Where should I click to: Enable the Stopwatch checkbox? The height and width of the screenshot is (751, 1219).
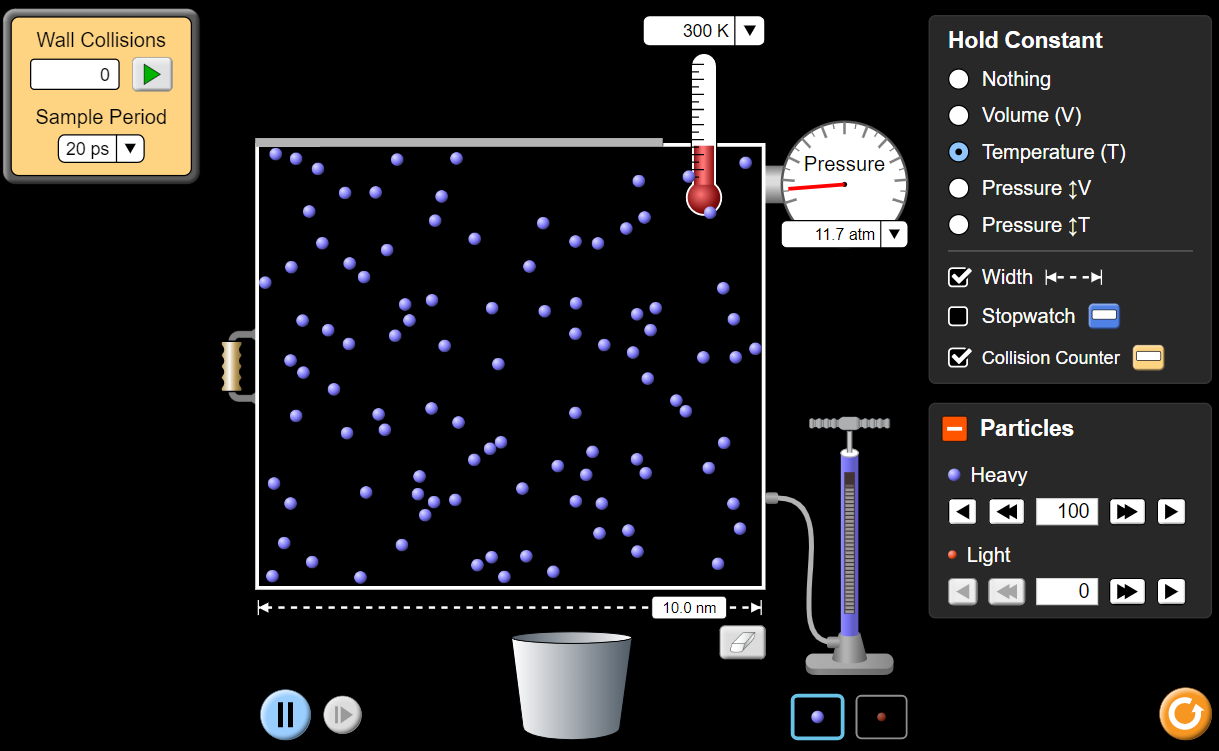click(958, 316)
